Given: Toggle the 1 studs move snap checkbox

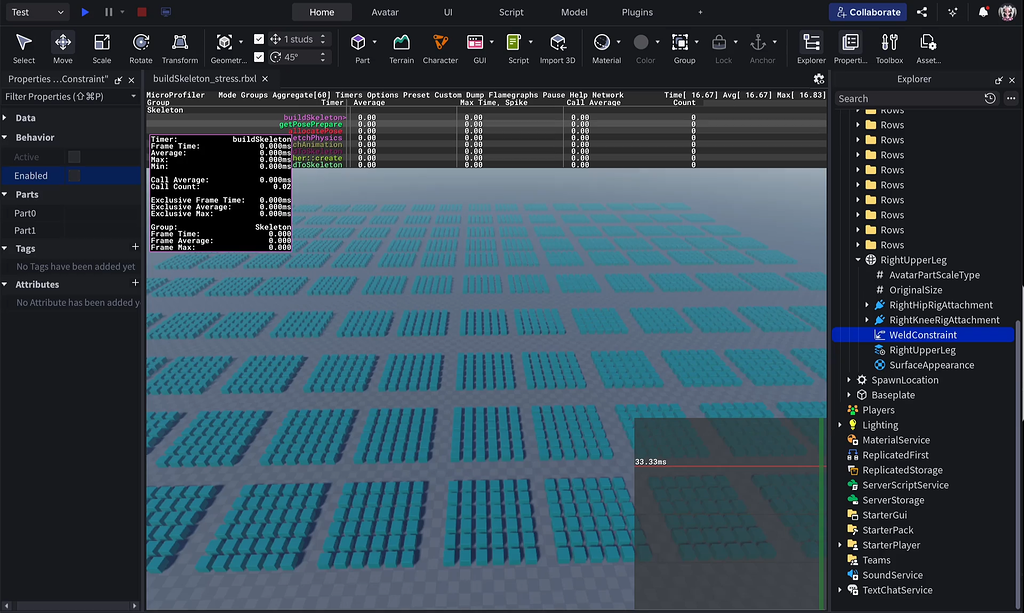Looking at the screenshot, I should (x=259, y=38).
